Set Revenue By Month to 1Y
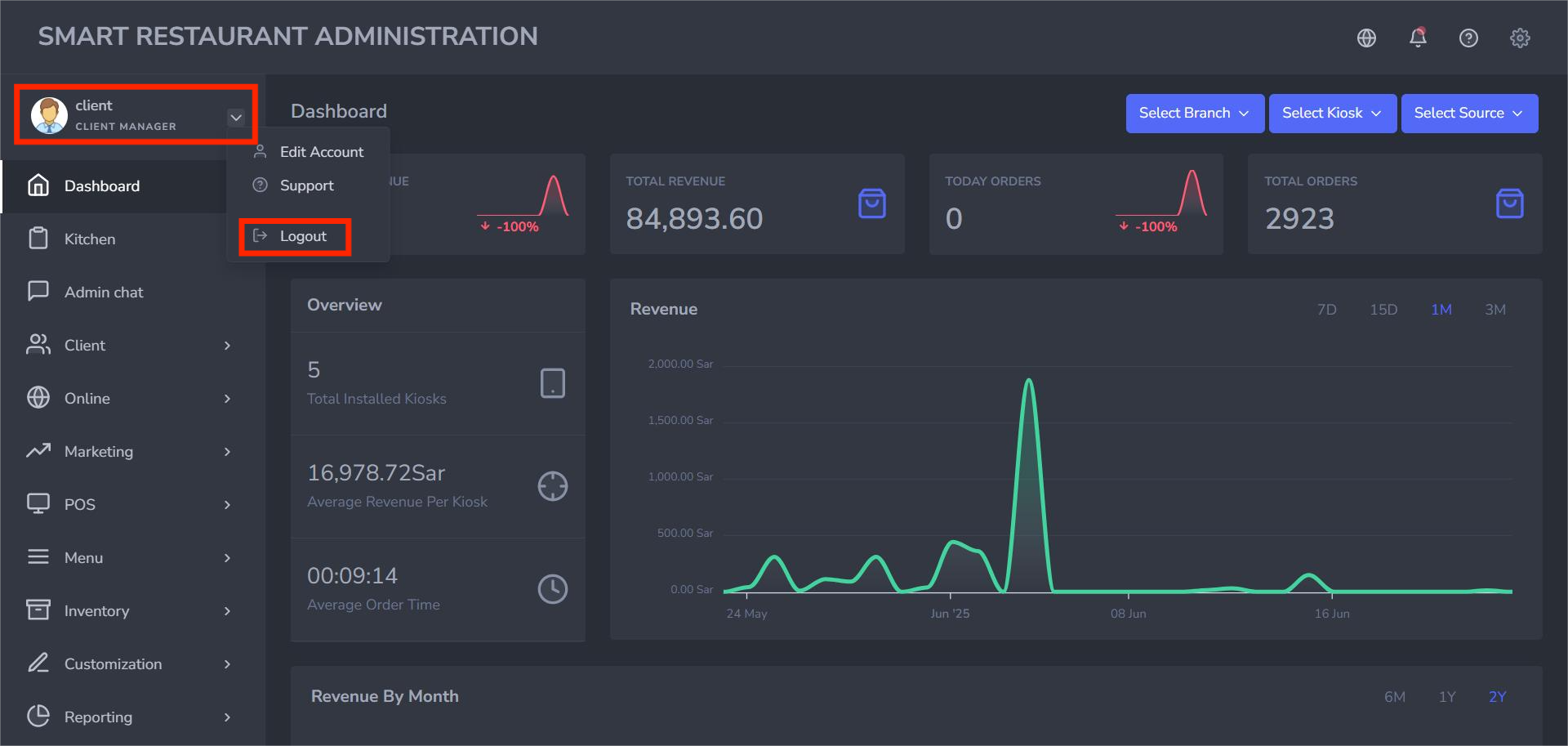The height and width of the screenshot is (746, 1568). (1447, 697)
